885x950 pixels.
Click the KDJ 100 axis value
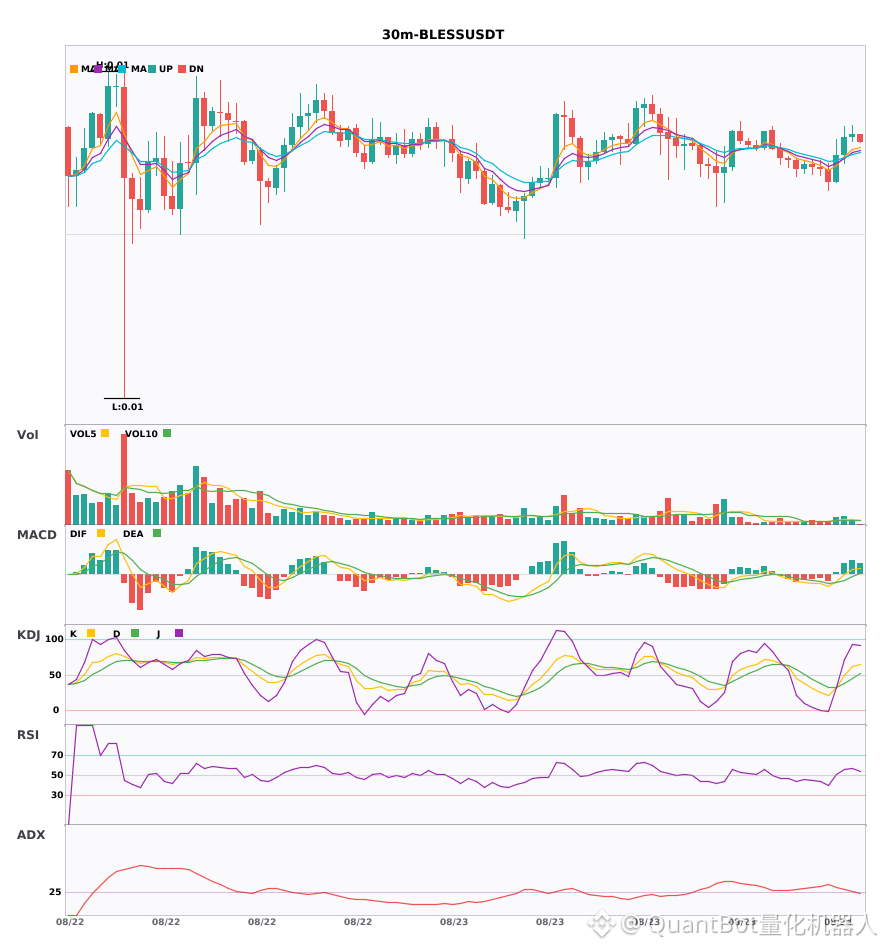click(x=54, y=639)
